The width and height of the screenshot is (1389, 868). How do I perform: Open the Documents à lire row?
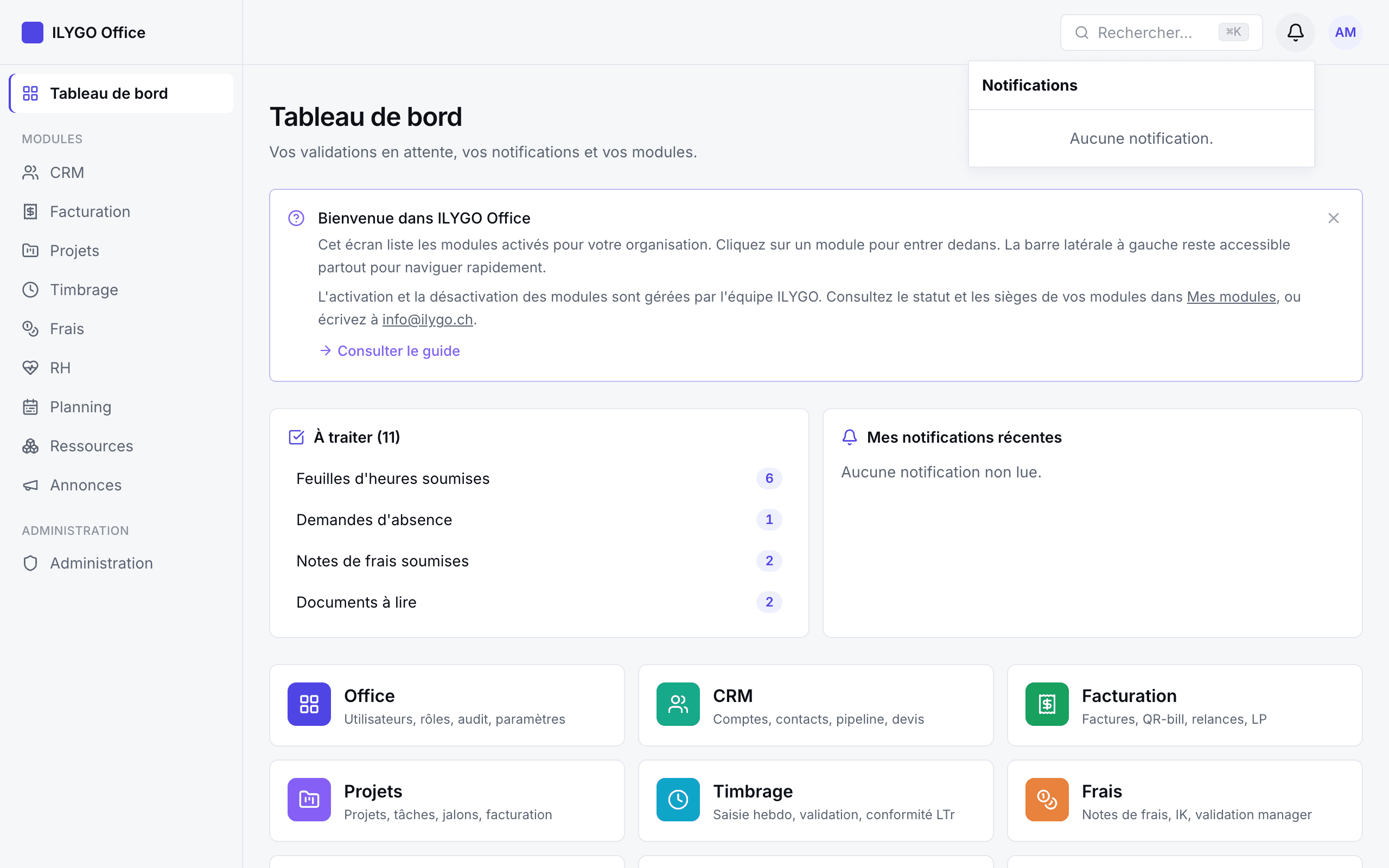pos(539,603)
